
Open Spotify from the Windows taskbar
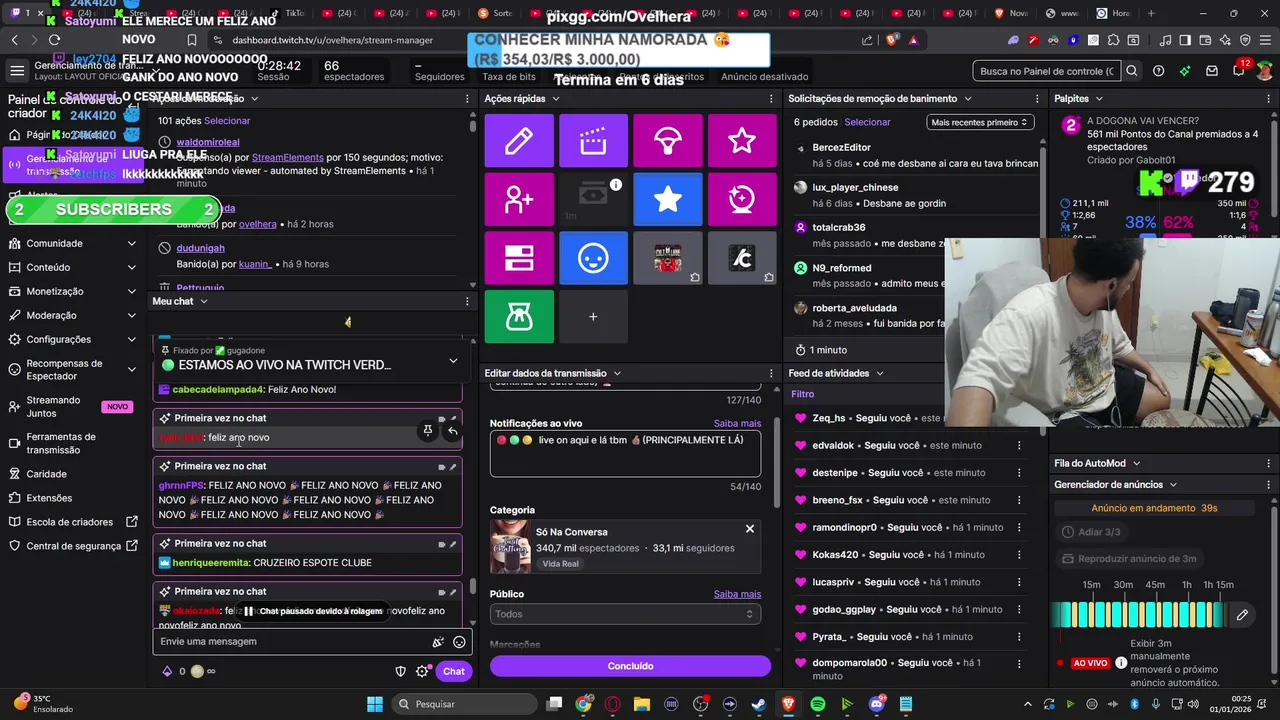(817, 704)
